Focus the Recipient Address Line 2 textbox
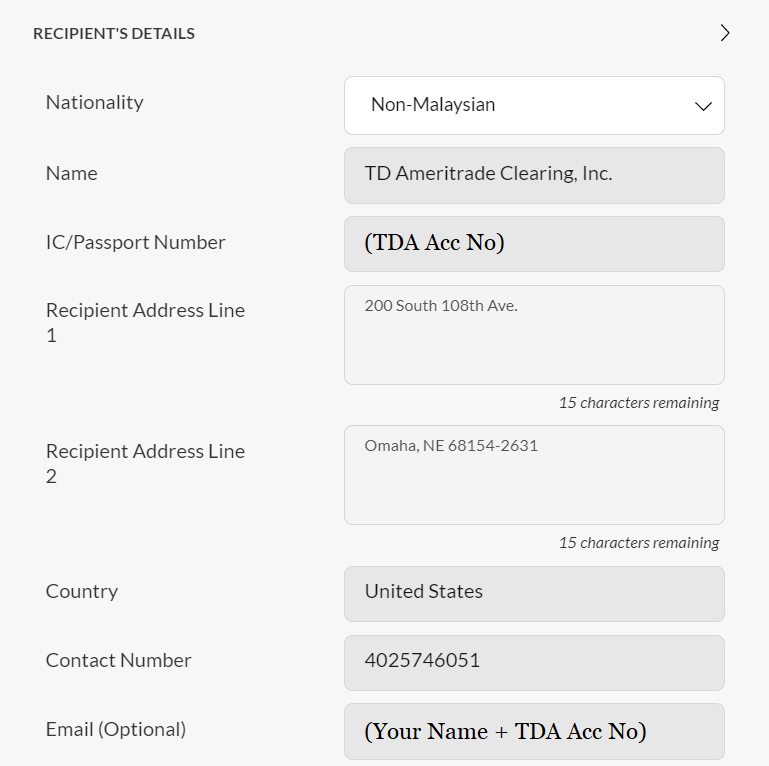Viewport: 769px width, 766px height. 534,475
